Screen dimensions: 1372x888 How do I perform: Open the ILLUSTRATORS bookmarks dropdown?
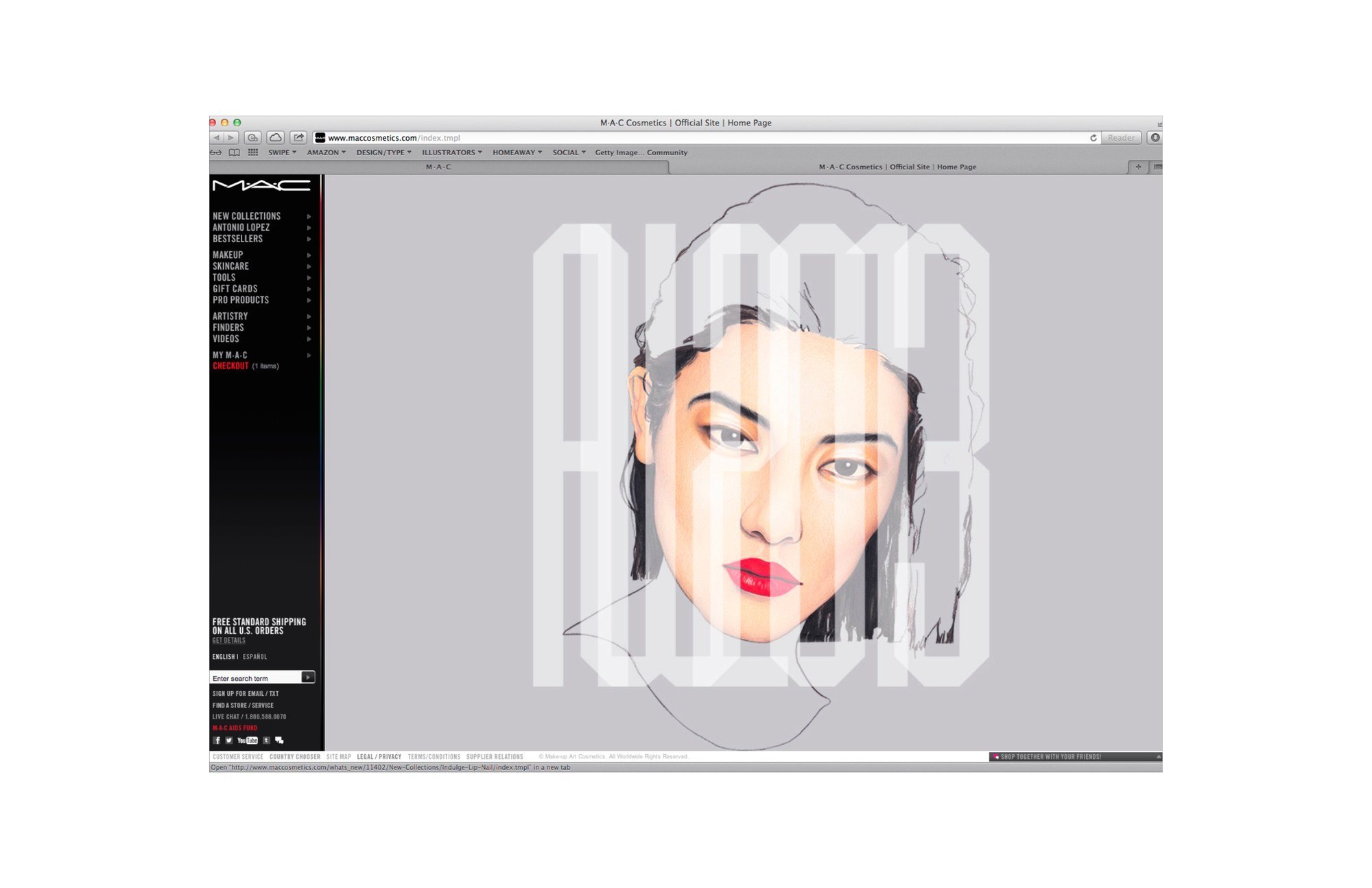(451, 152)
